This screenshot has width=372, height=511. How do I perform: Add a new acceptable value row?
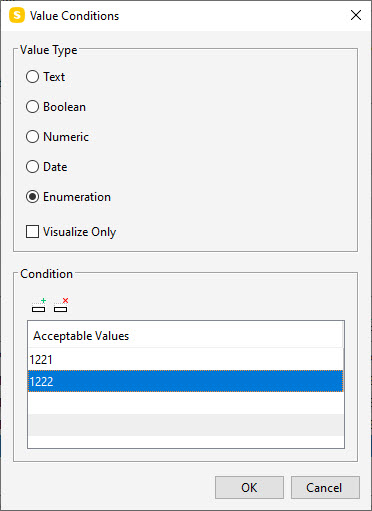(39, 305)
